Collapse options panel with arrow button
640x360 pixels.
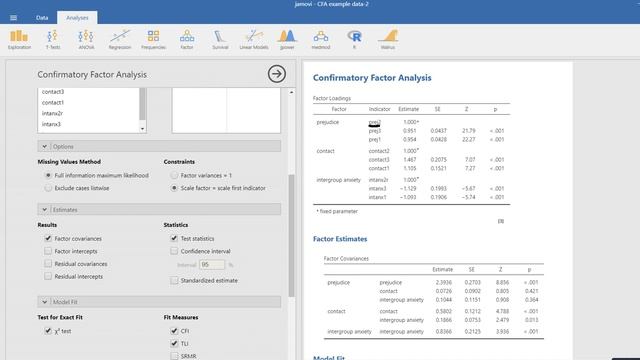[277, 74]
